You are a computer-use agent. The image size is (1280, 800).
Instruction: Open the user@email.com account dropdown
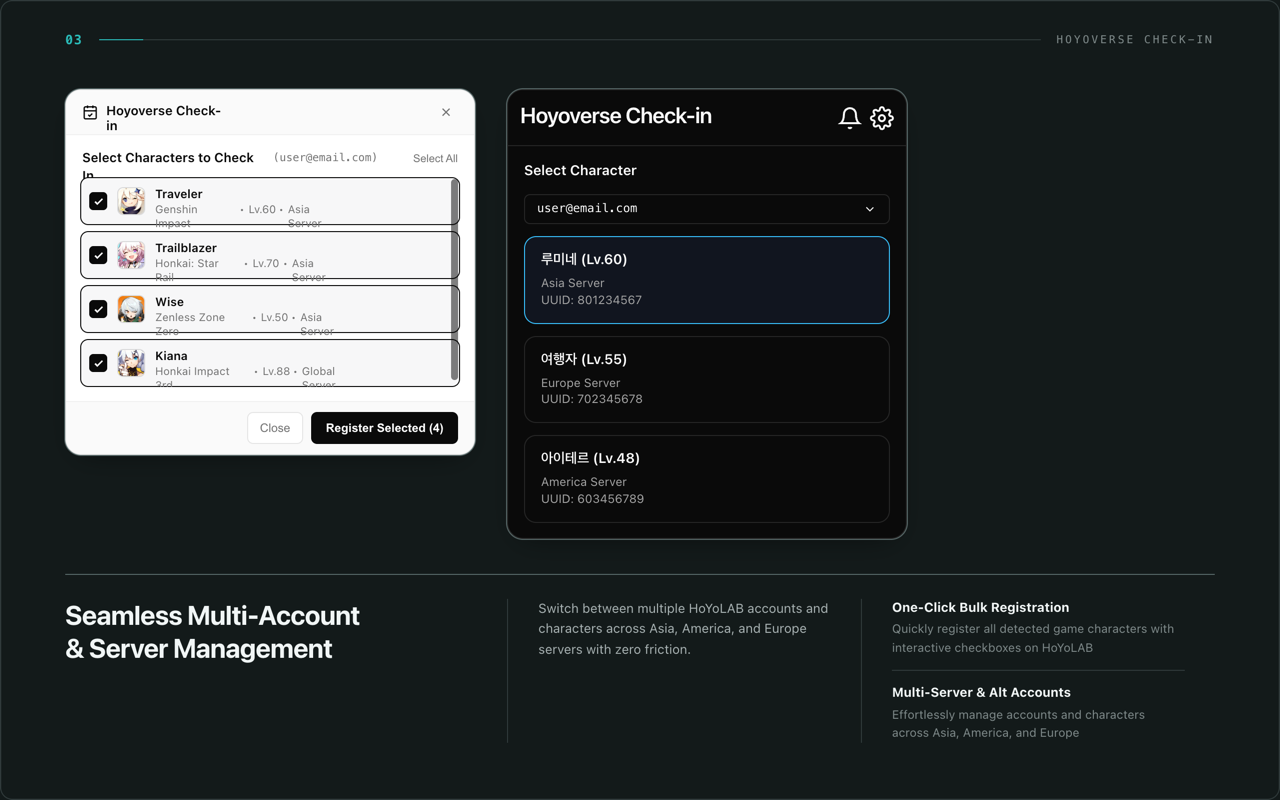click(707, 209)
